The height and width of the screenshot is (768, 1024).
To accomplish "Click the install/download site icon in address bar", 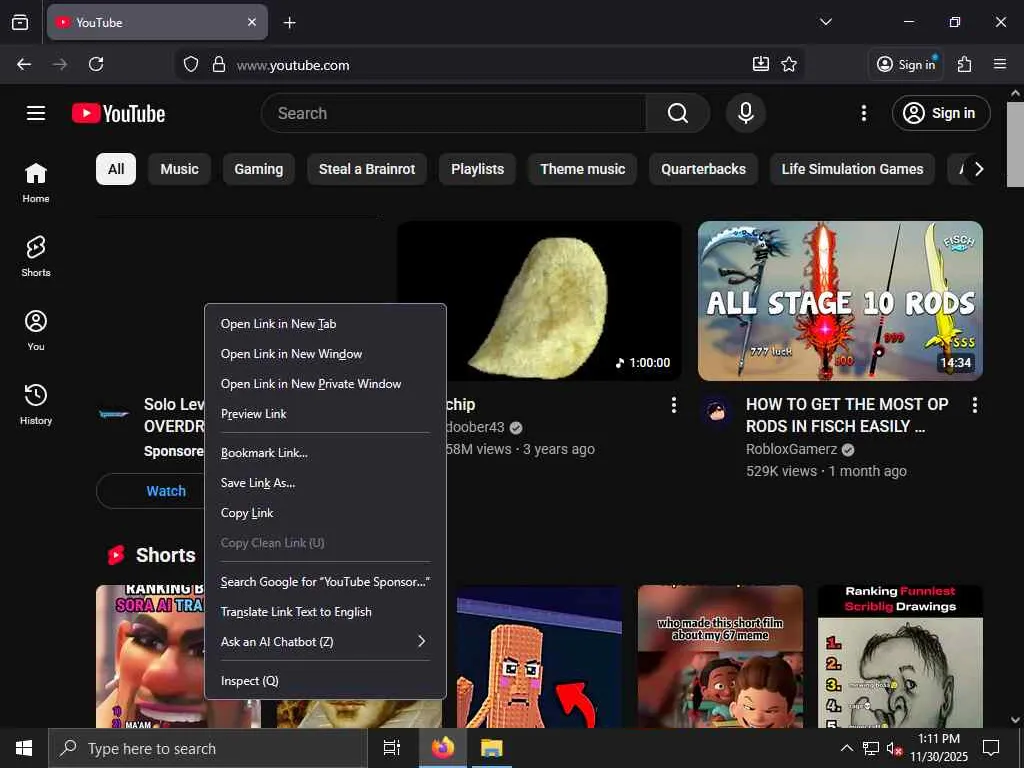I will [761, 64].
